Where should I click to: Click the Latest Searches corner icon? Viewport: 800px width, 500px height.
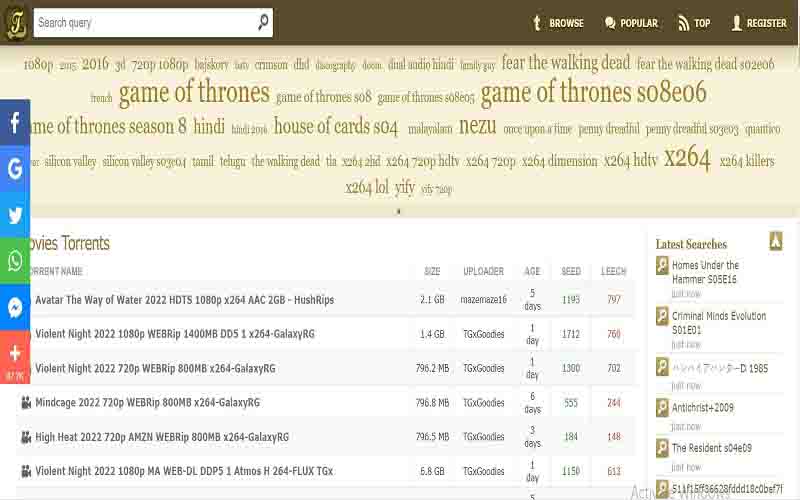(776, 240)
